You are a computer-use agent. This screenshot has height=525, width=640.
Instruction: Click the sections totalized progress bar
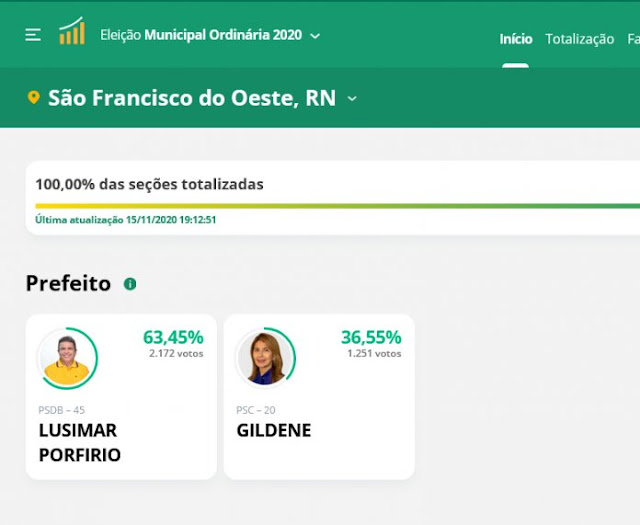(338, 206)
